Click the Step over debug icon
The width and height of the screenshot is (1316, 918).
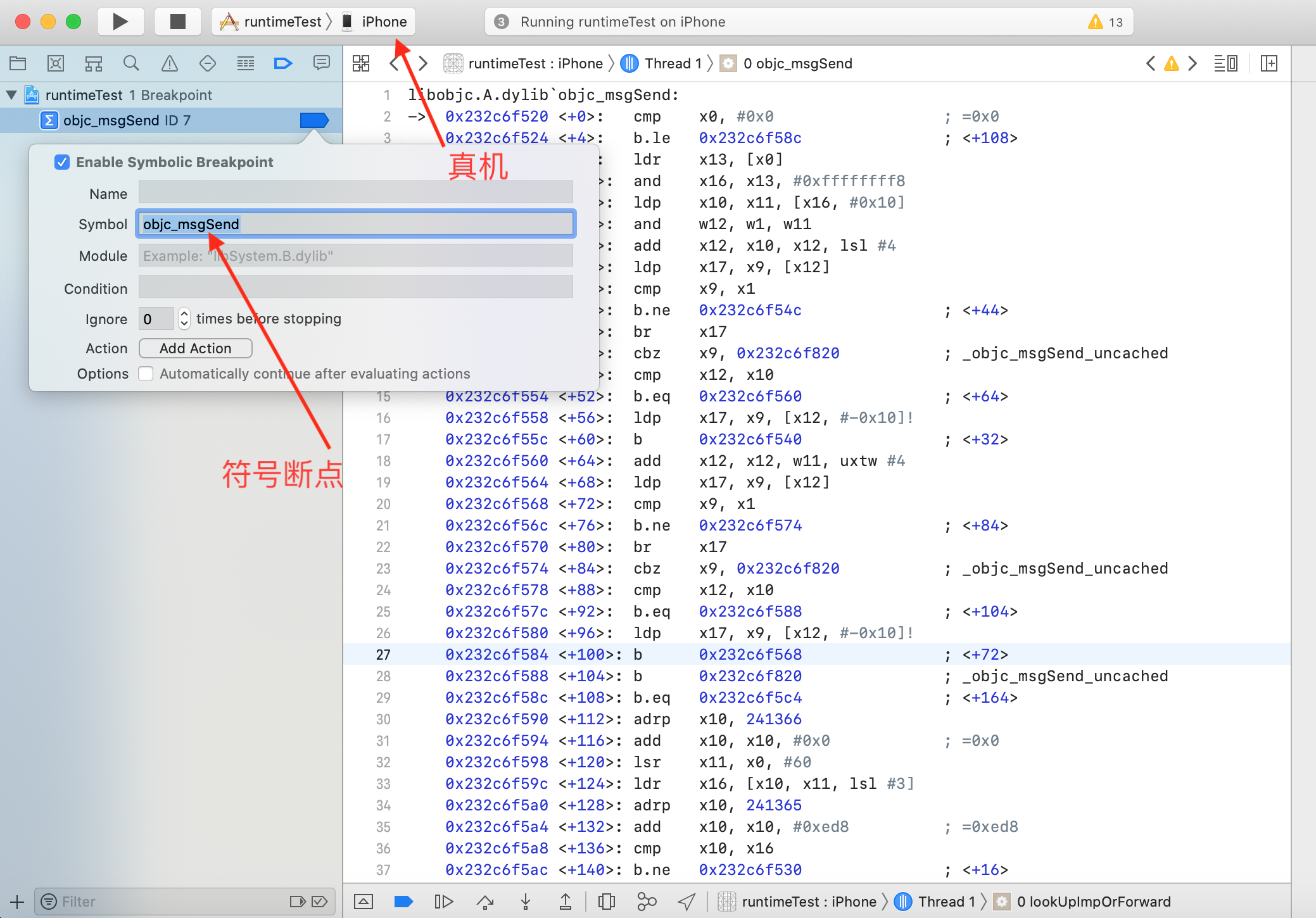click(x=485, y=902)
